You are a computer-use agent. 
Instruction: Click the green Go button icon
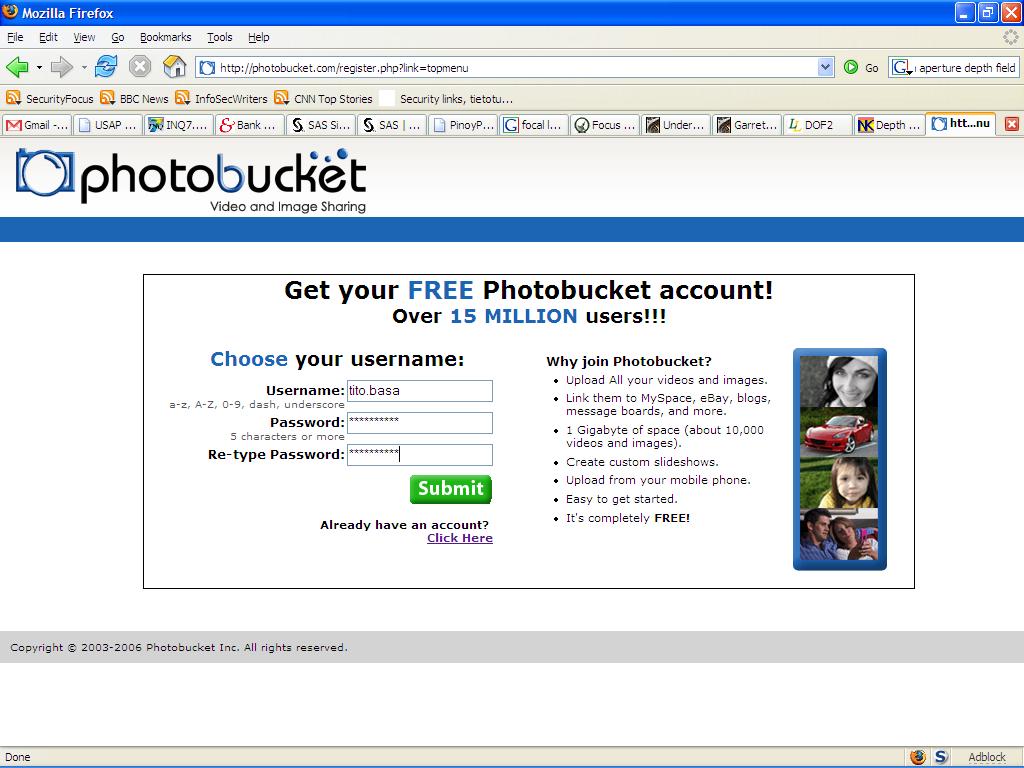coord(850,67)
